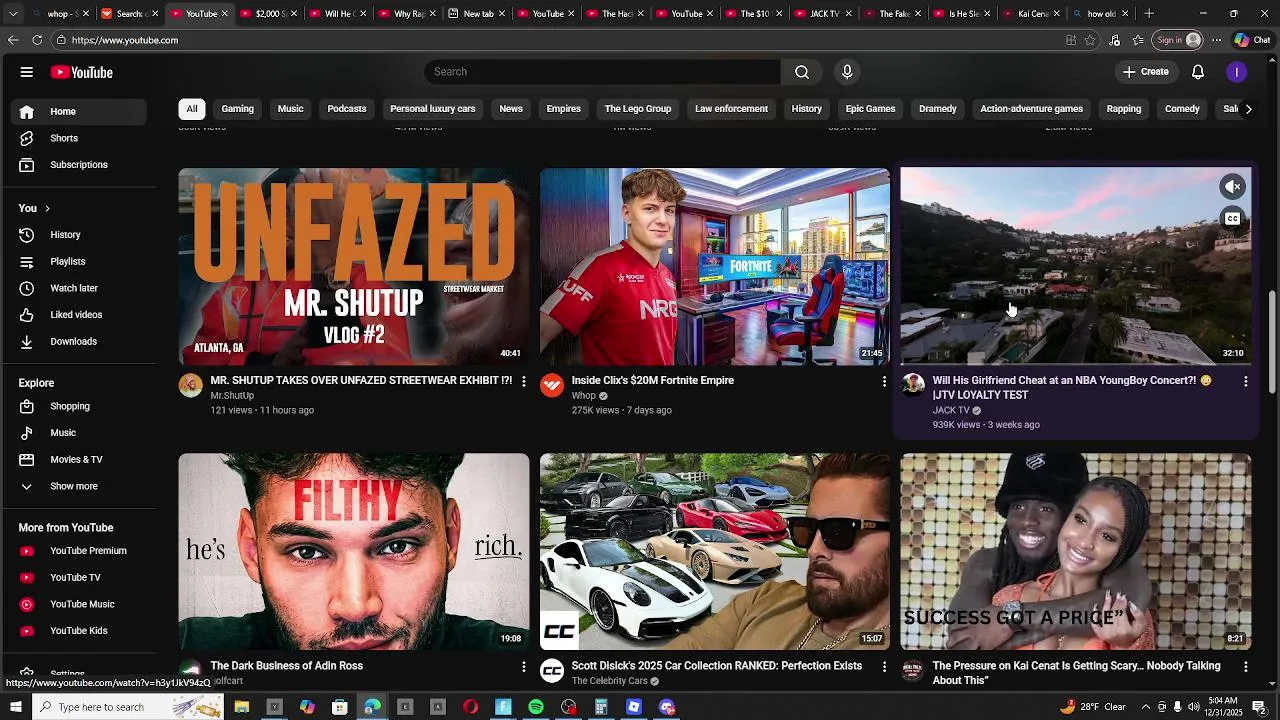Go to Subscriptions in the sidebar
Image resolution: width=1280 pixels, height=720 pixels.
79,165
